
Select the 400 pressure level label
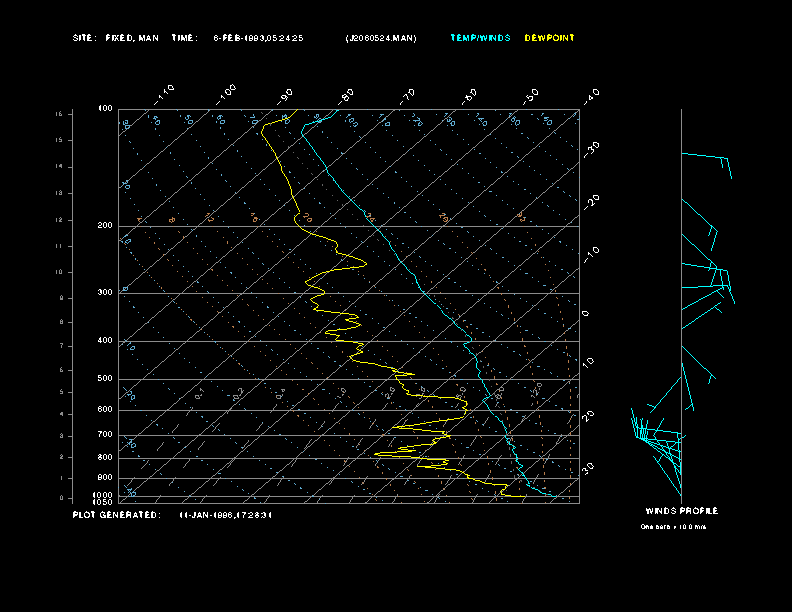coord(105,341)
